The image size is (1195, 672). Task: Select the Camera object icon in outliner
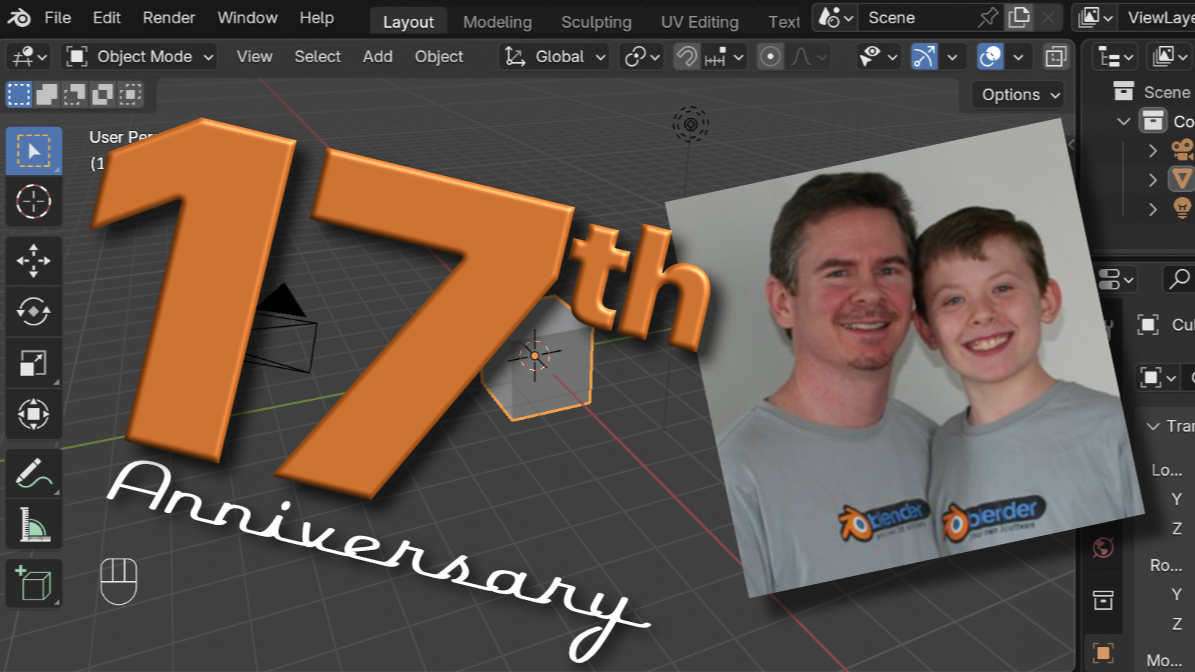coord(1182,150)
